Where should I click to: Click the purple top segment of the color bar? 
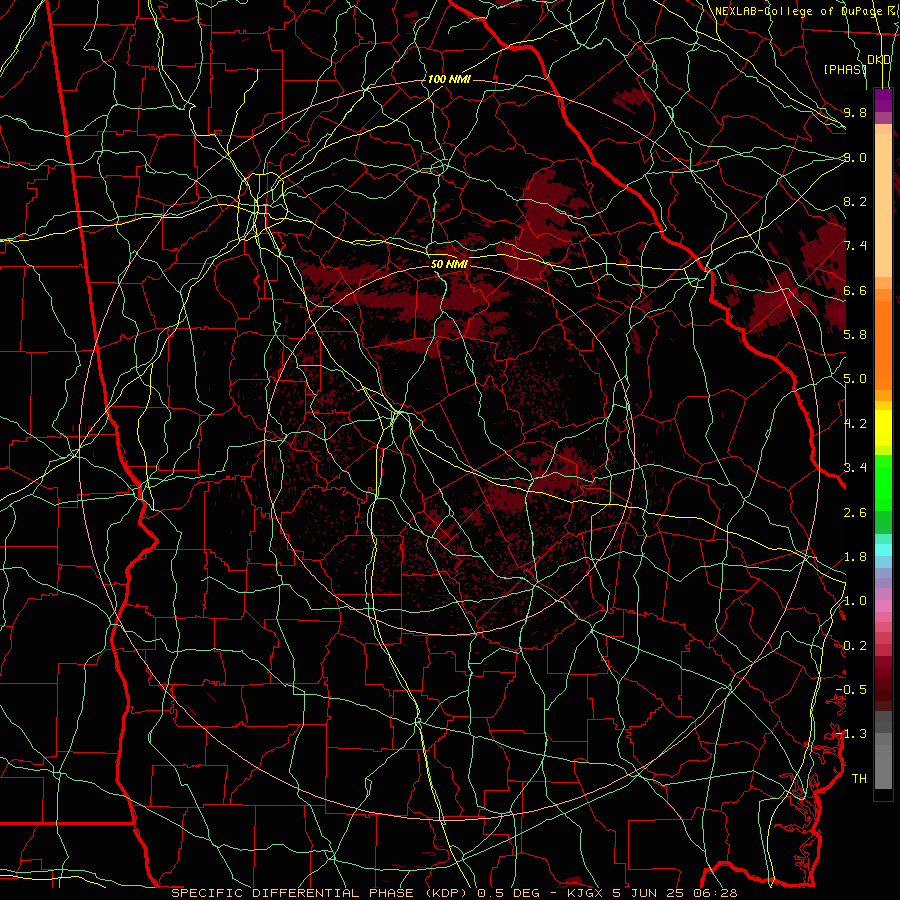point(883,100)
